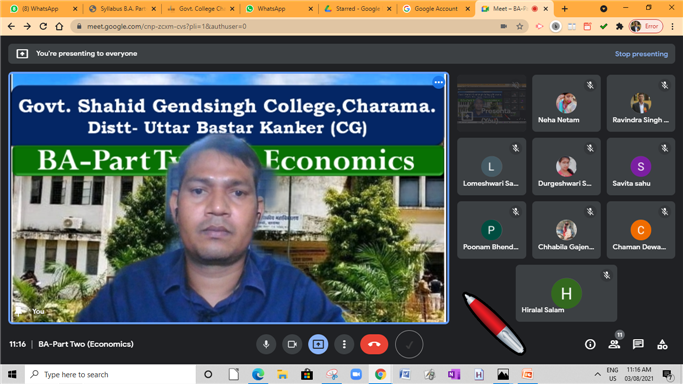The width and height of the screenshot is (683, 384).
Task: Switch to Govt. College tab
Action: [200, 9]
